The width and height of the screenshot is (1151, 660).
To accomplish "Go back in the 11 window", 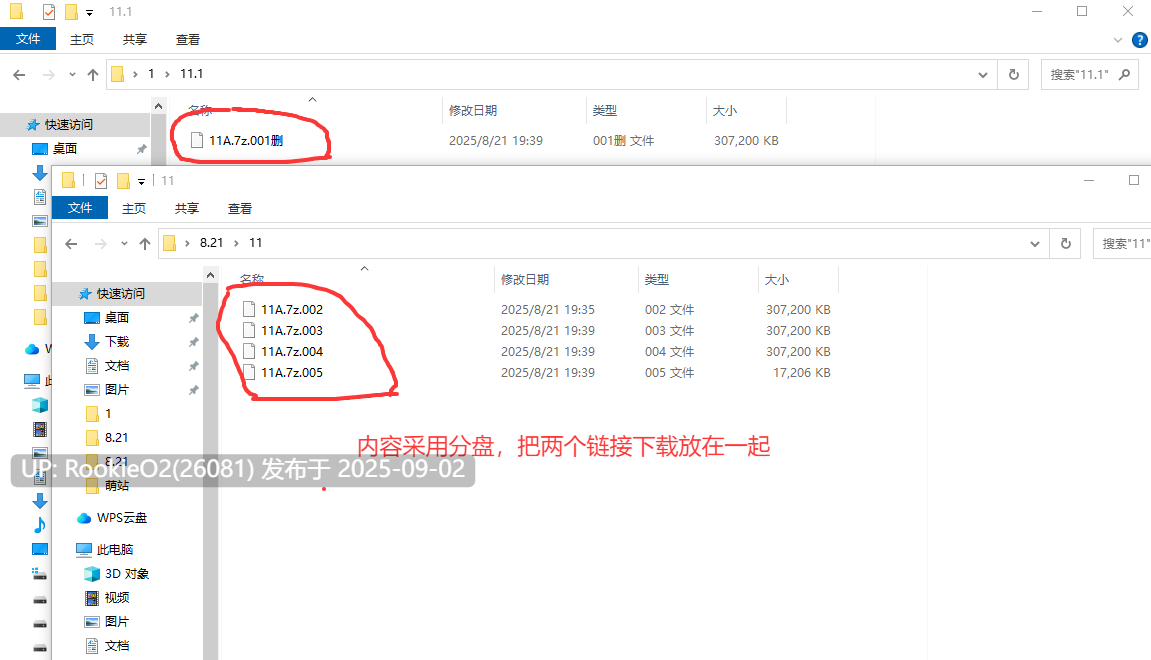I will click(71, 244).
